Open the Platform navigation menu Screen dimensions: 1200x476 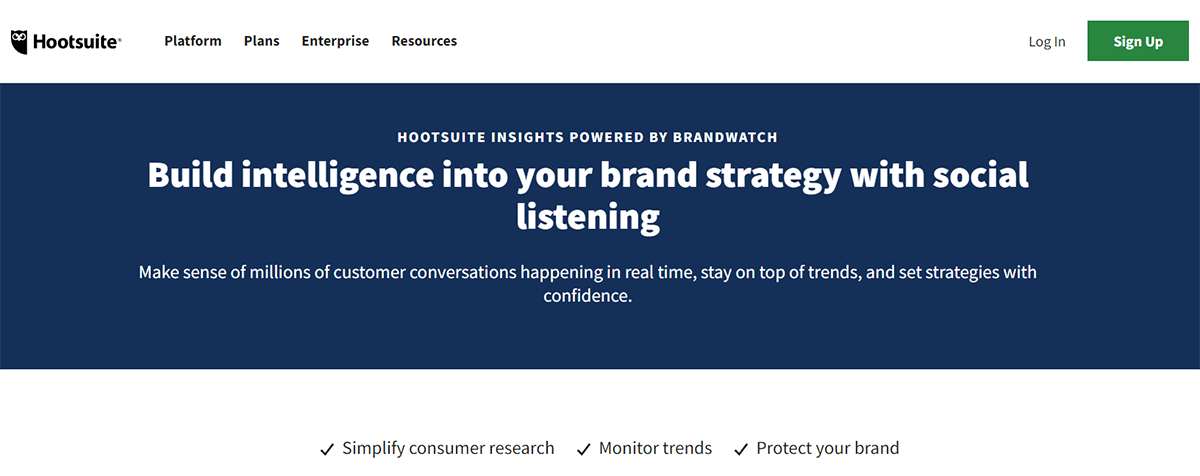pos(193,41)
